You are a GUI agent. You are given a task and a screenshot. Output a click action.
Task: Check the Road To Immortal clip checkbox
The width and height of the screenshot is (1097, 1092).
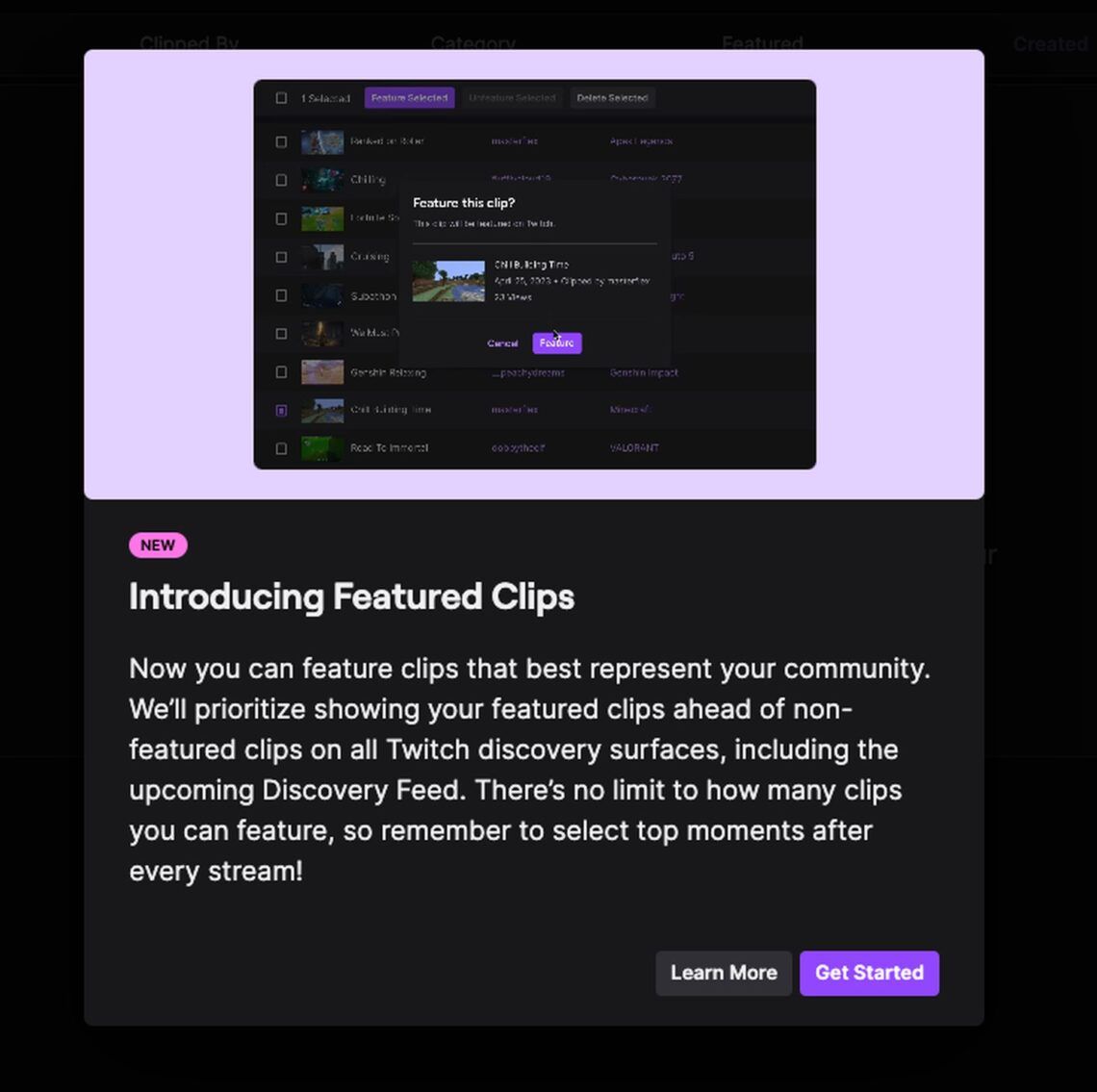[281, 448]
